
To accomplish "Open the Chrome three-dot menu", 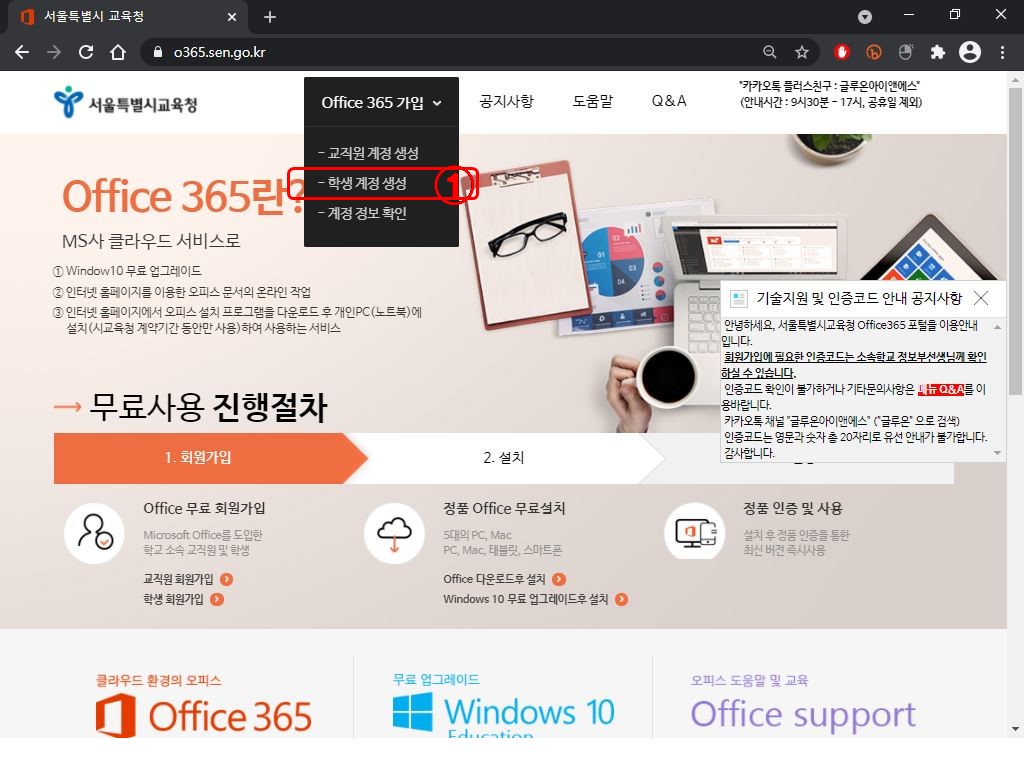I will pos(1002,52).
